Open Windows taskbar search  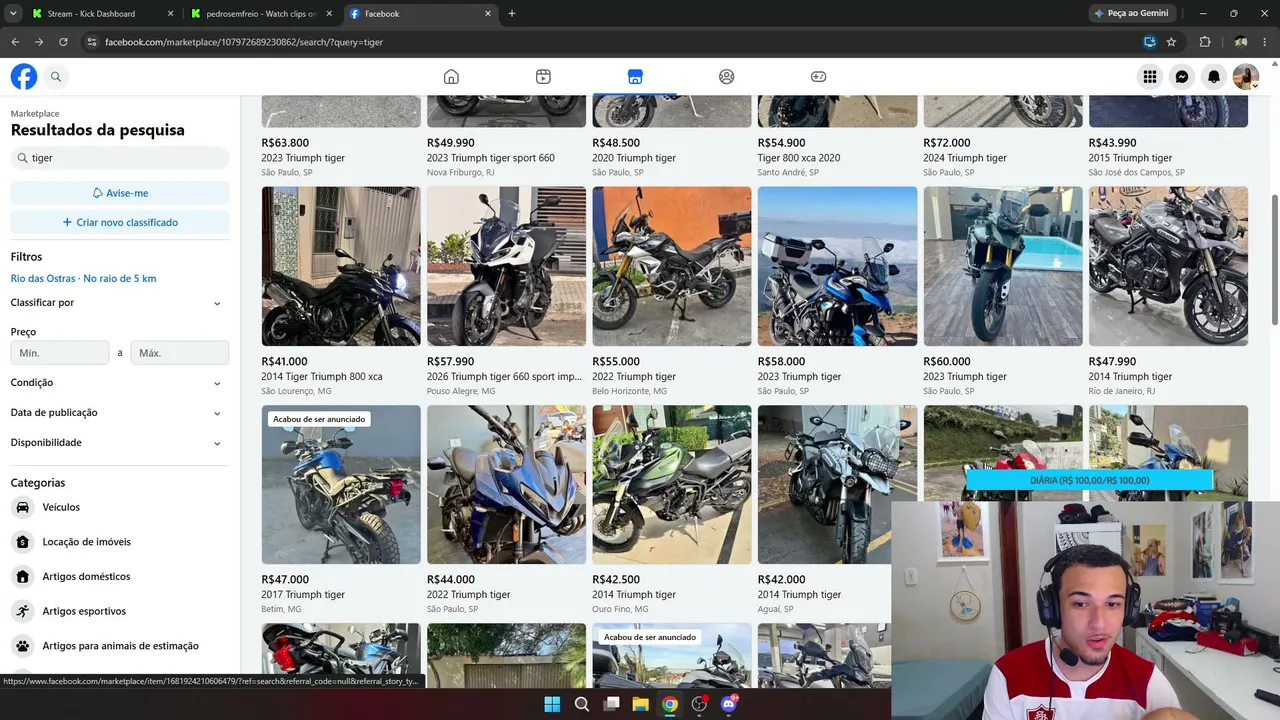coord(581,704)
